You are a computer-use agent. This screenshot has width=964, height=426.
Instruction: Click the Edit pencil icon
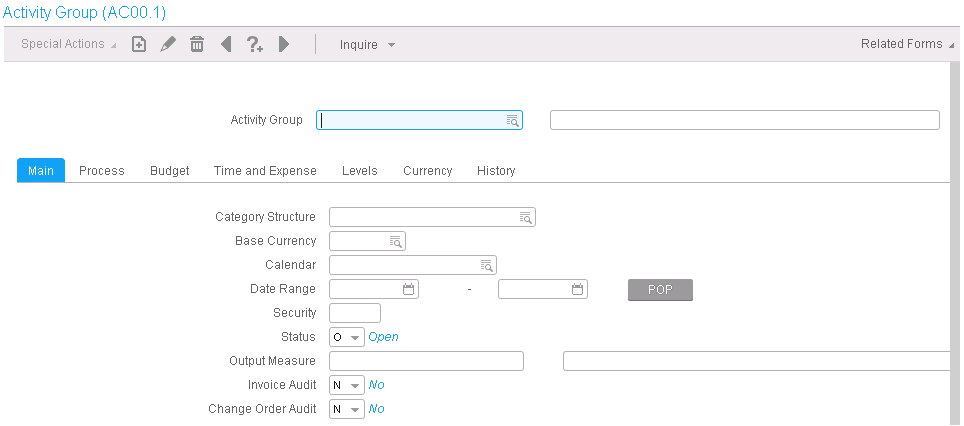pos(168,44)
